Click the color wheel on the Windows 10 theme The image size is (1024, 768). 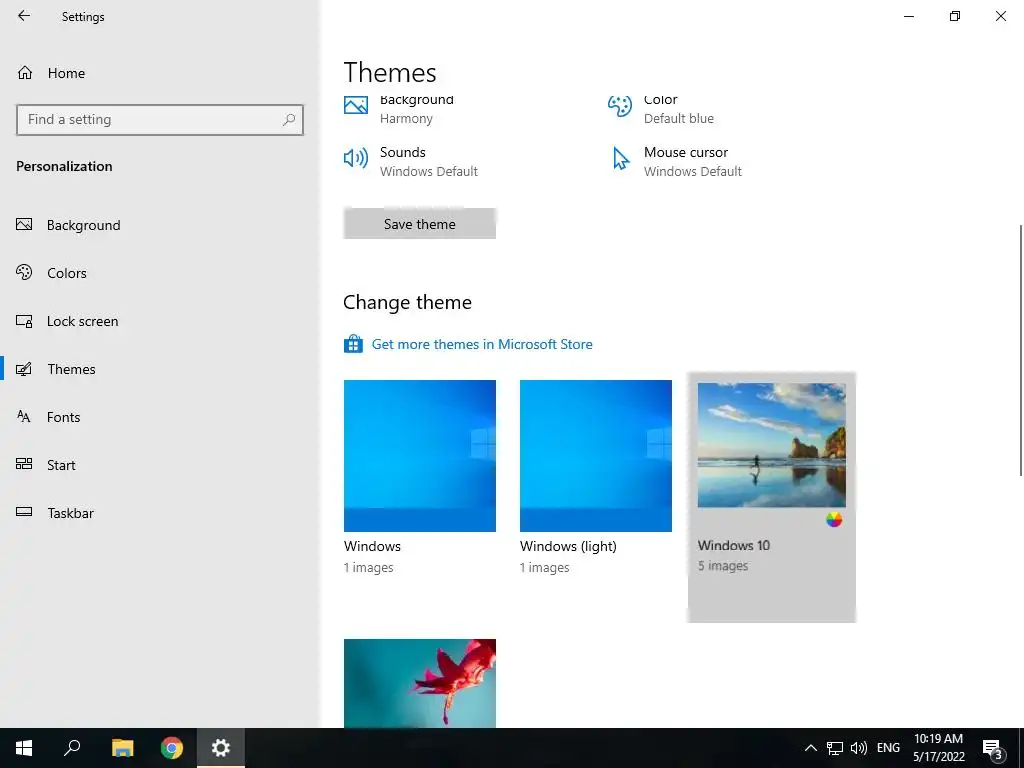(834, 520)
